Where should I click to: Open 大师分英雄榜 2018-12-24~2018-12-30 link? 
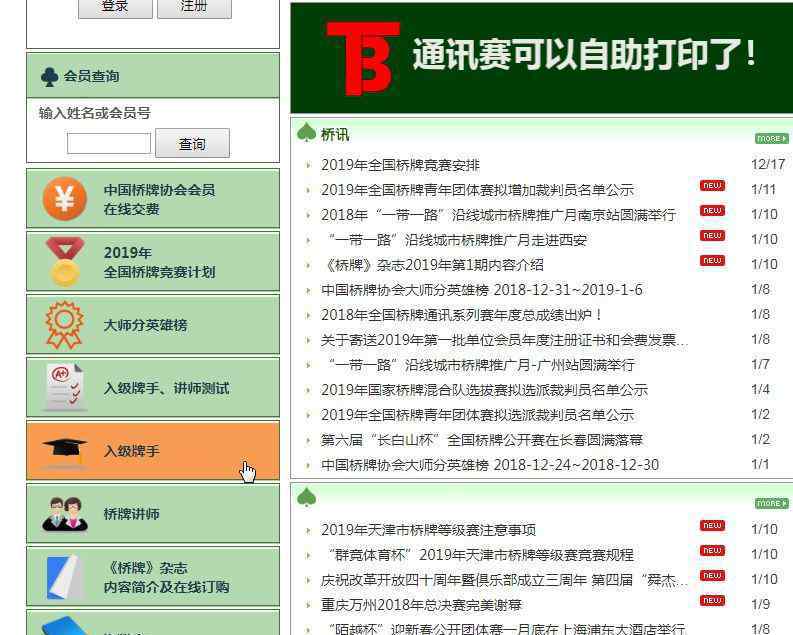[x=490, y=465]
